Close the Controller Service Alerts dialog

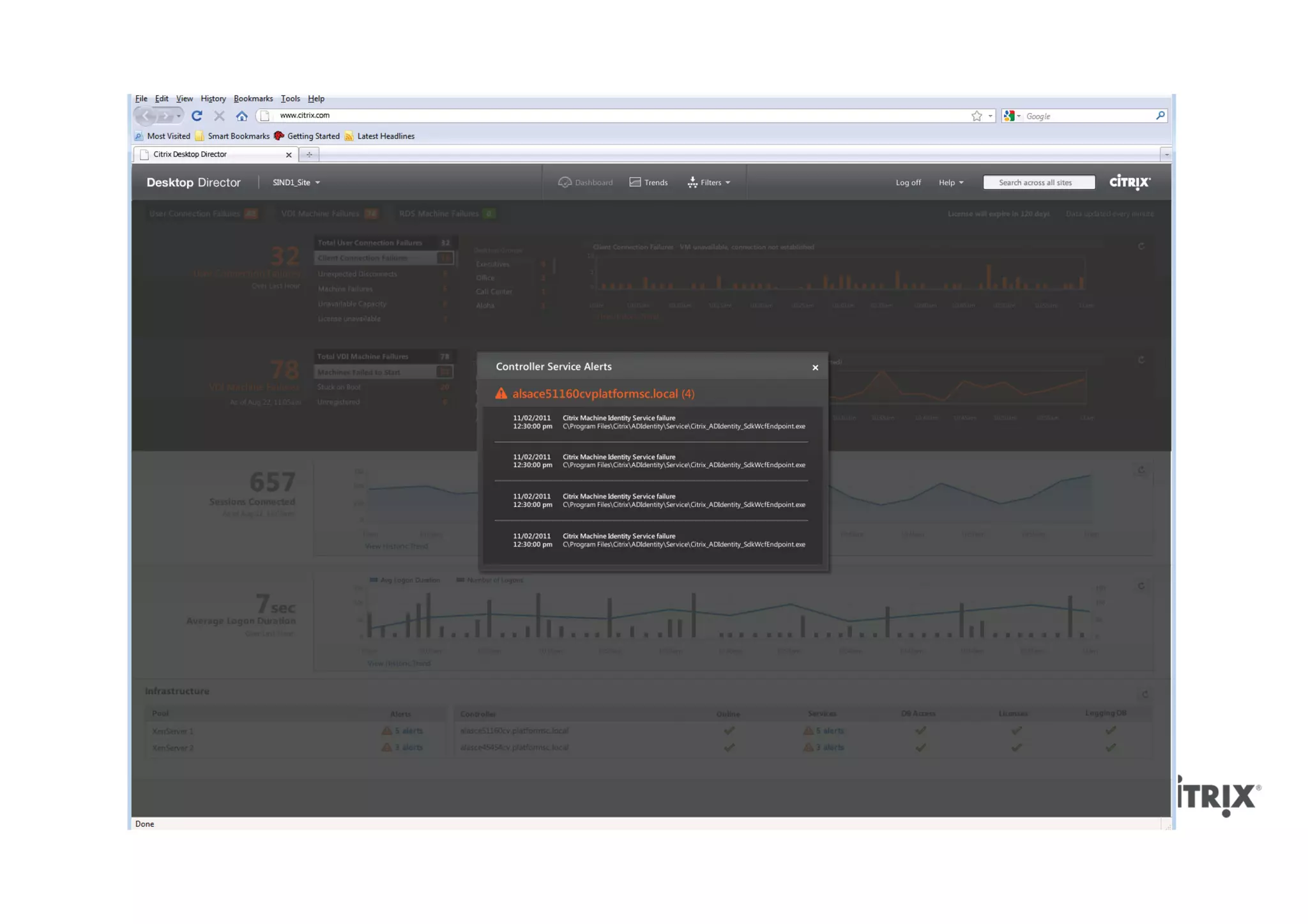point(815,367)
